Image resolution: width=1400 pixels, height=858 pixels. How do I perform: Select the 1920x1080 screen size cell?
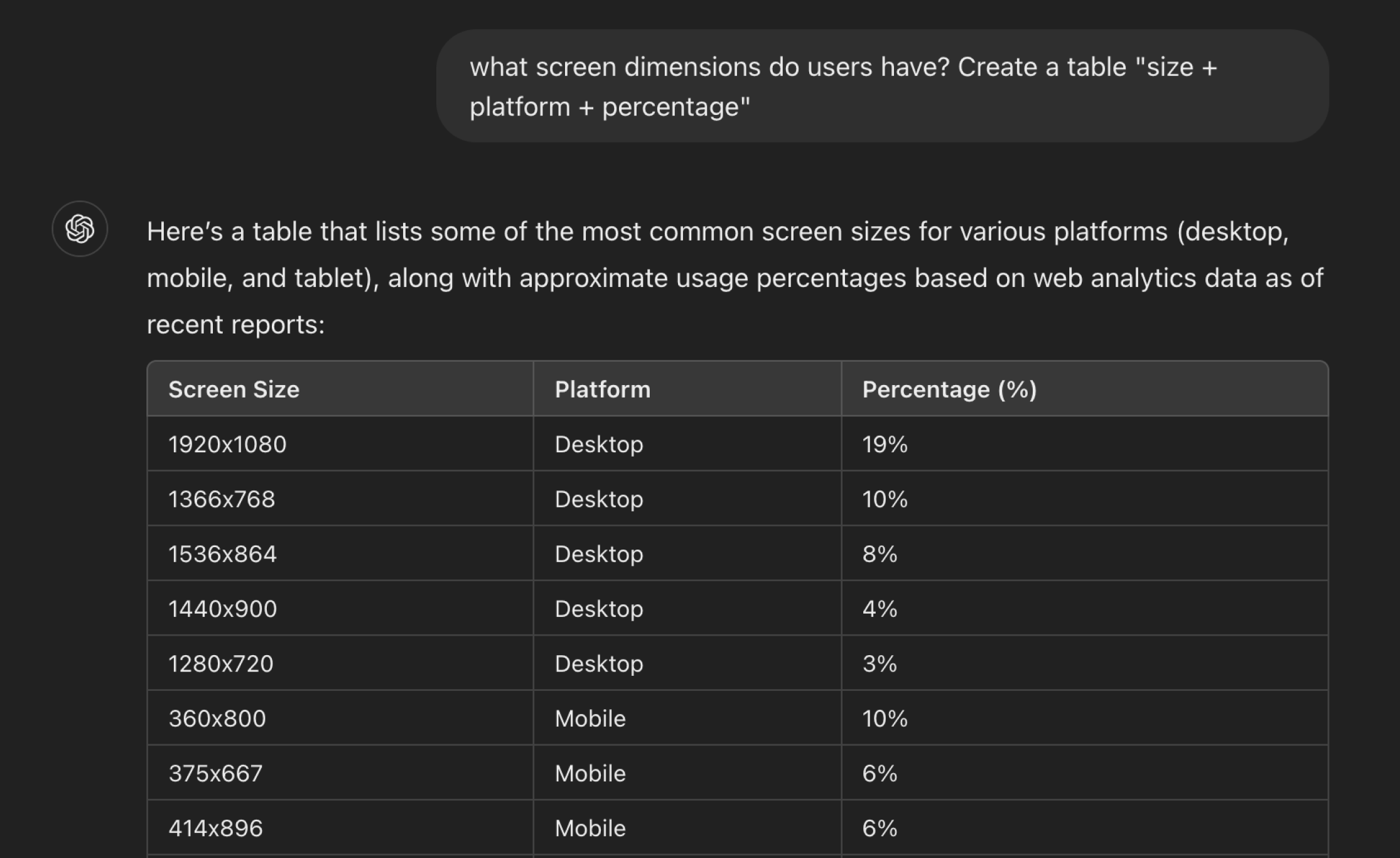[227, 444]
